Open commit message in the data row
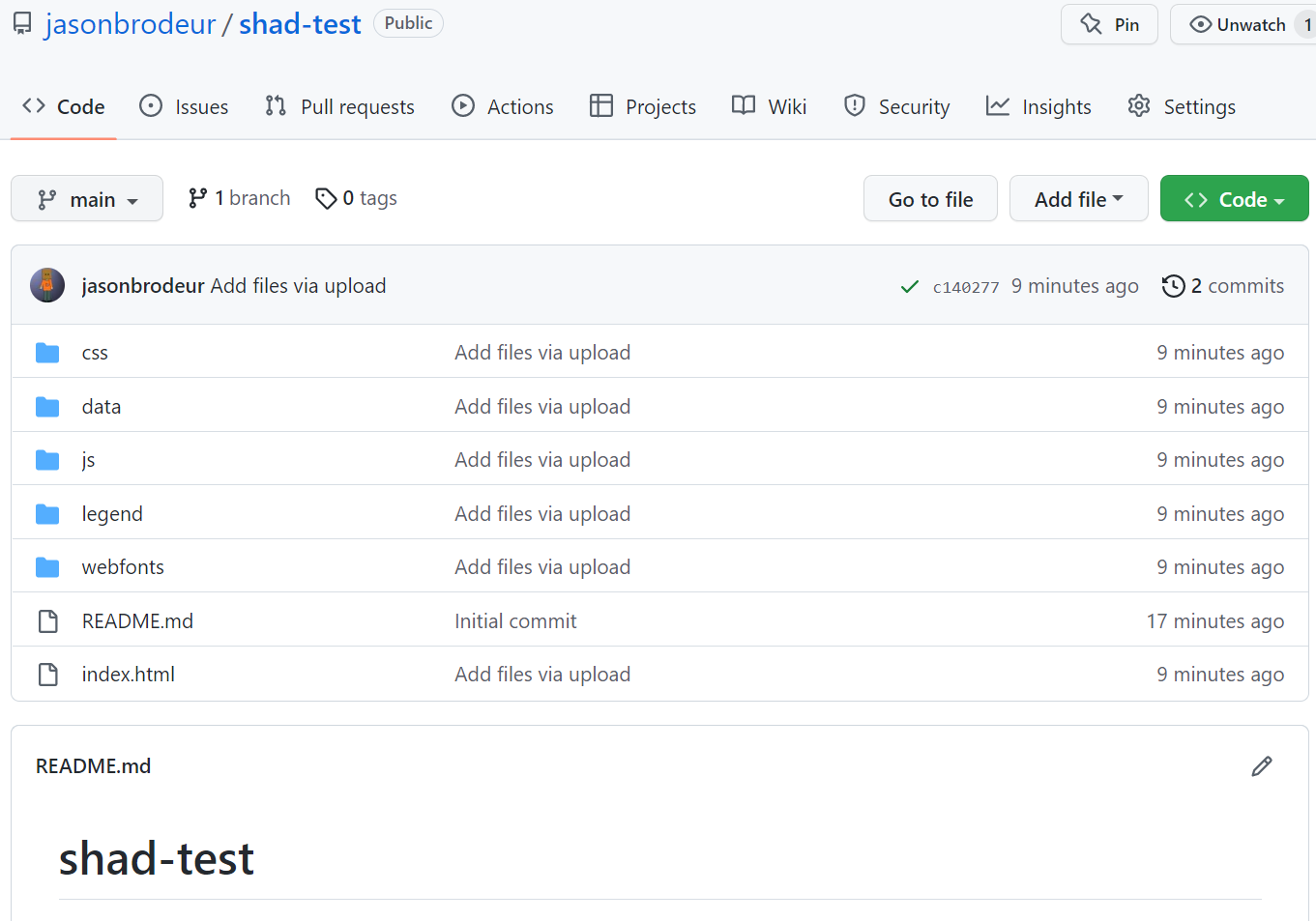Viewport: 1316px width, 921px height. pyautogui.click(x=542, y=407)
